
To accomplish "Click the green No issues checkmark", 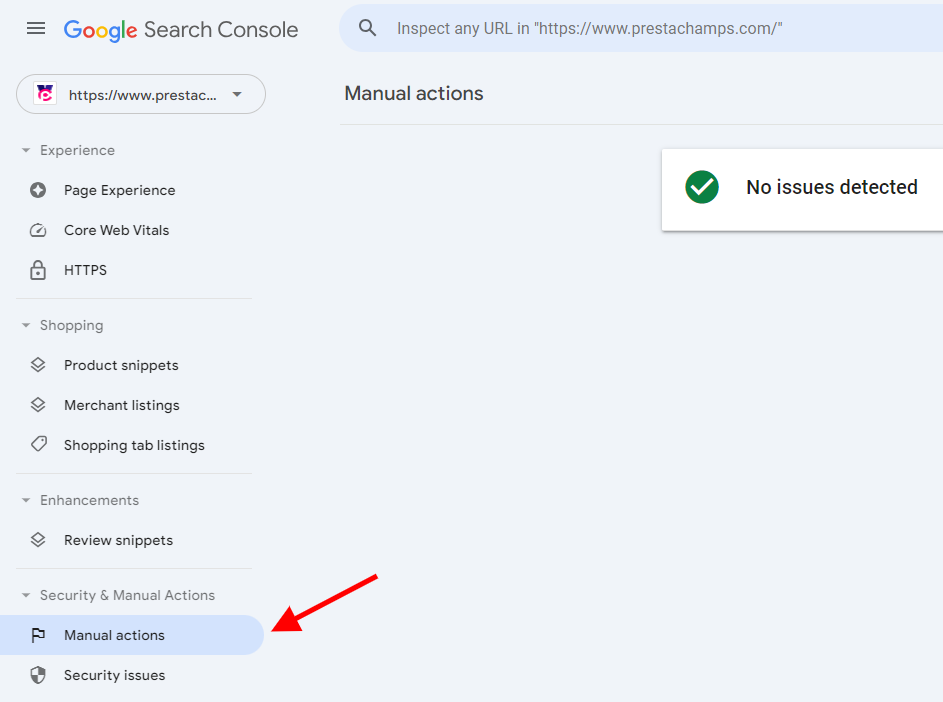I will pyautogui.click(x=701, y=187).
